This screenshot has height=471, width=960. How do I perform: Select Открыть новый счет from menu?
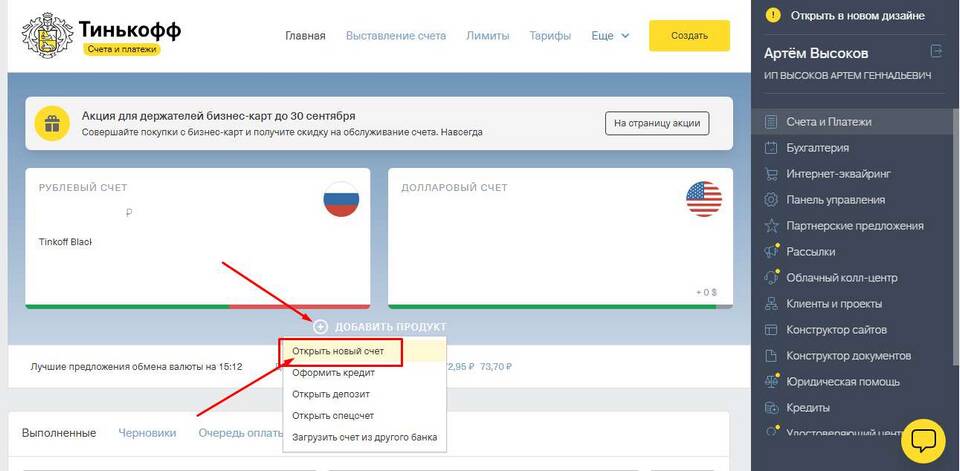click(340, 352)
